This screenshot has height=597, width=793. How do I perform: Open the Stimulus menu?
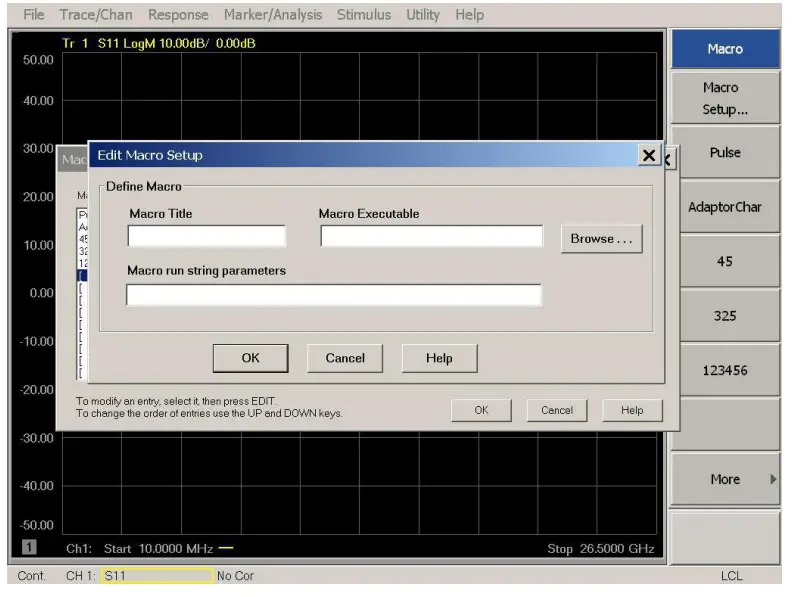pos(364,15)
